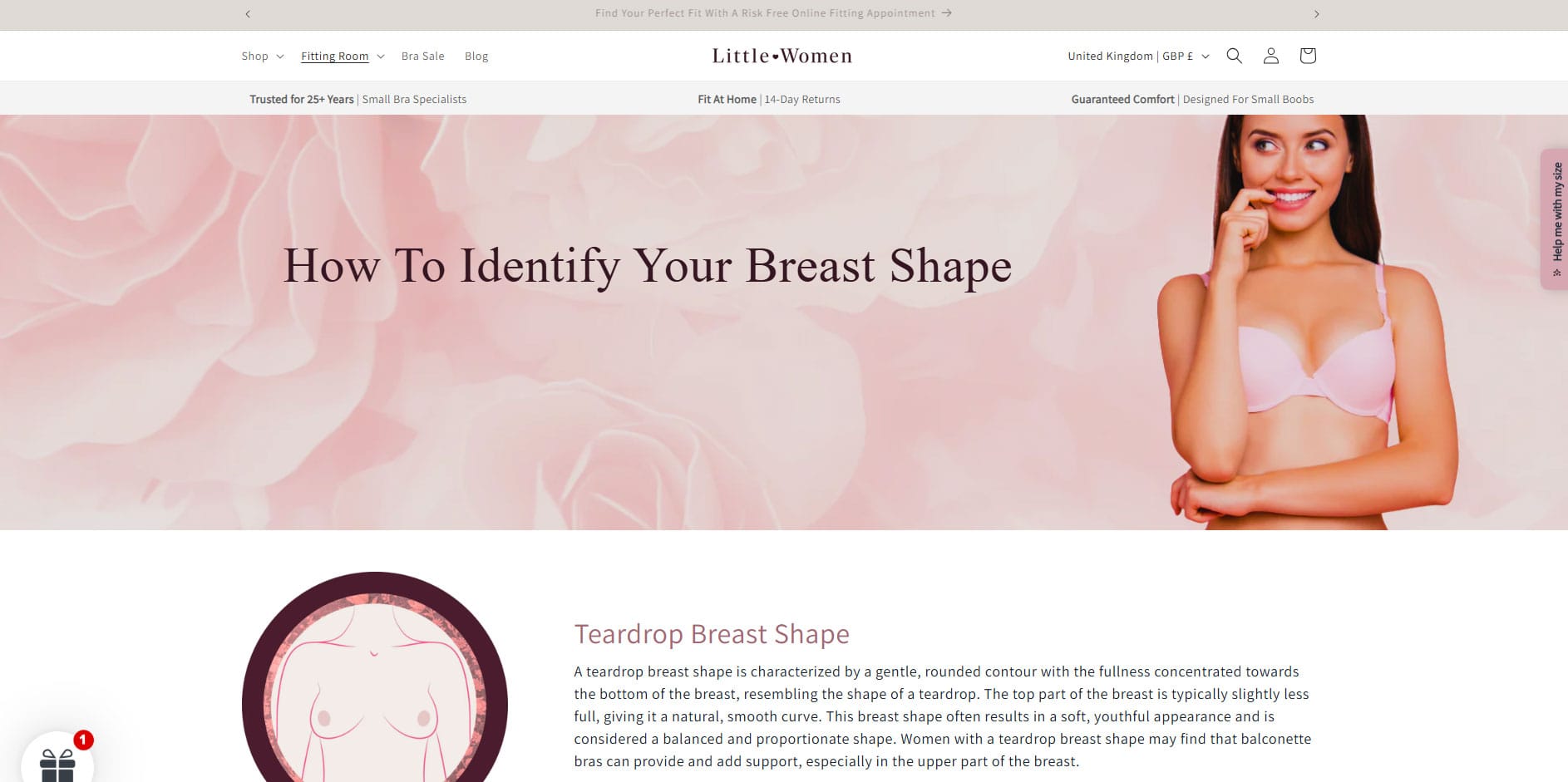
Task: Open the account login icon
Action: (x=1271, y=56)
